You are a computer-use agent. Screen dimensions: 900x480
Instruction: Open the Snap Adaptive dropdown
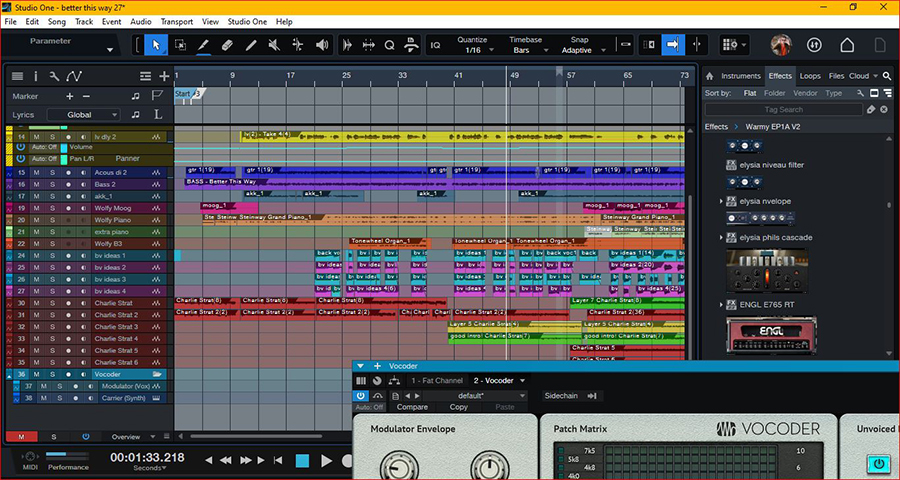point(577,50)
